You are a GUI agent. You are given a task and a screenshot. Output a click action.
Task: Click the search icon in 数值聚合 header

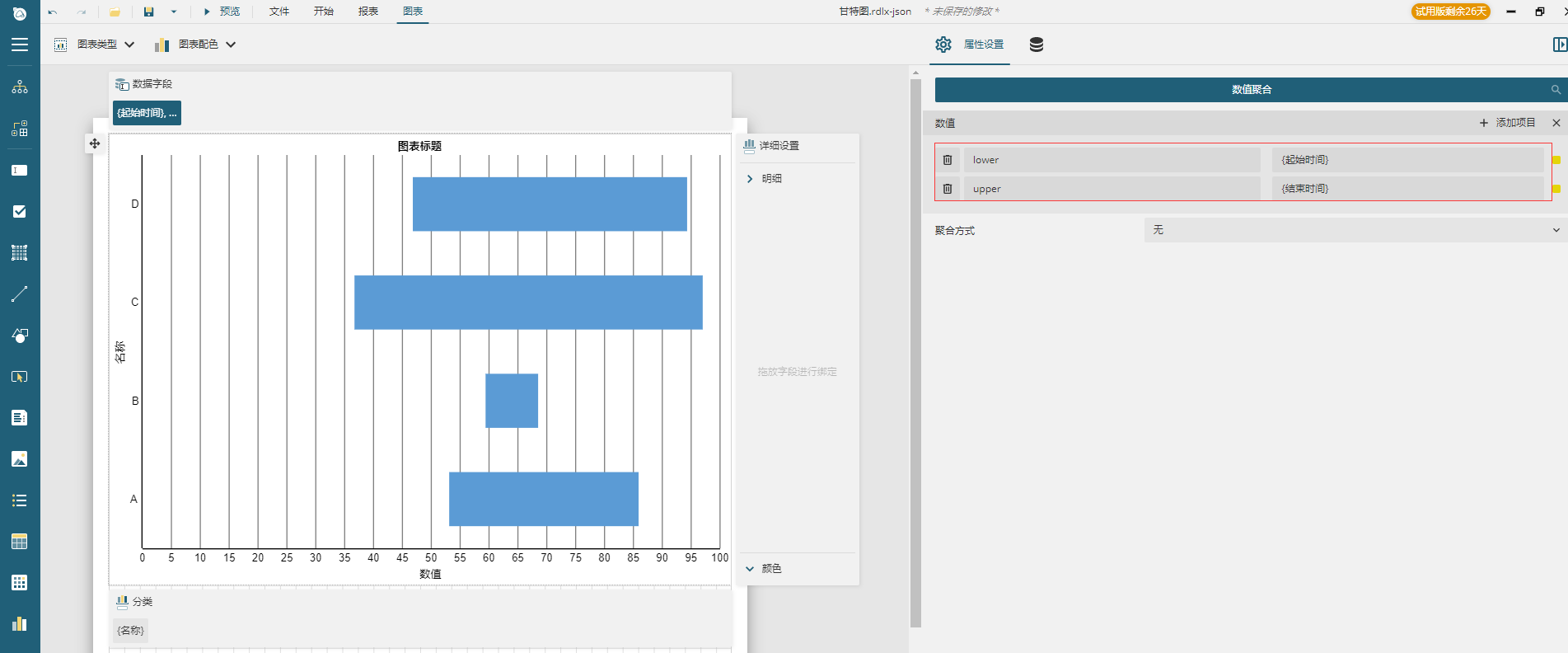coord(1556,90)
